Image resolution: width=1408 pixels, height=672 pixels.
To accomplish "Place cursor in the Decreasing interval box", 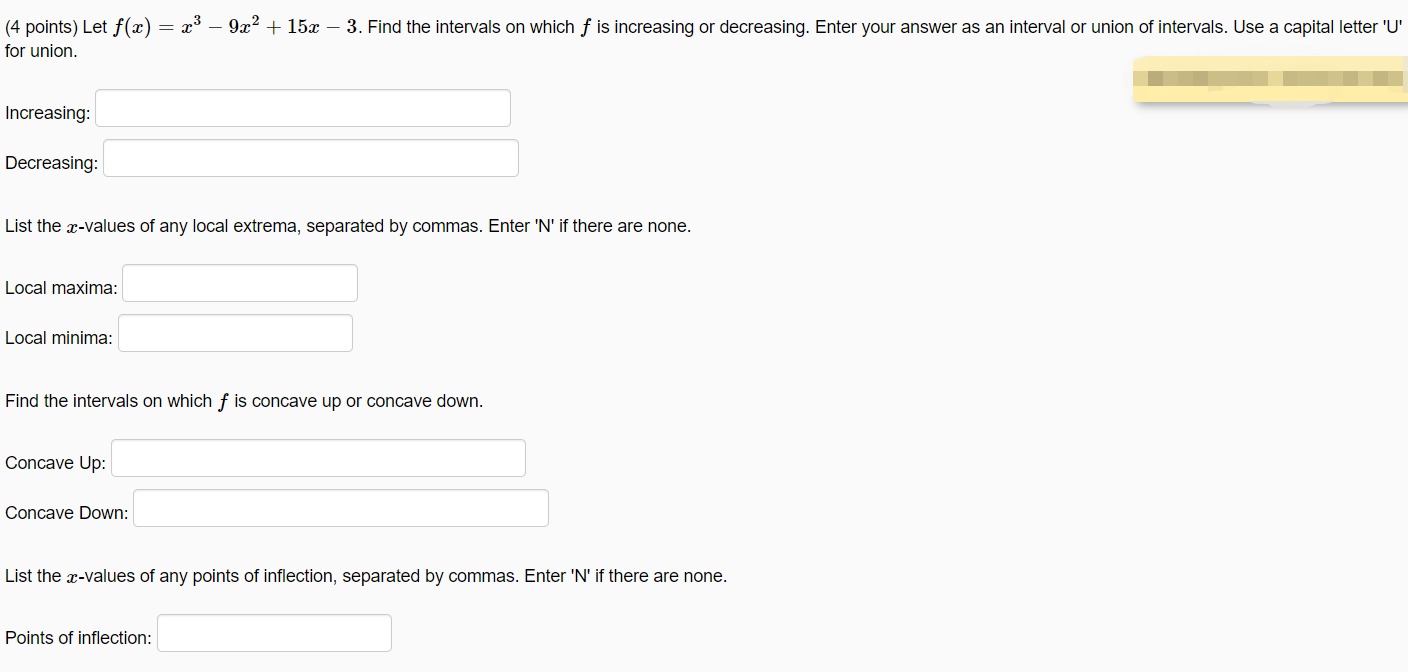I will 310,157.
